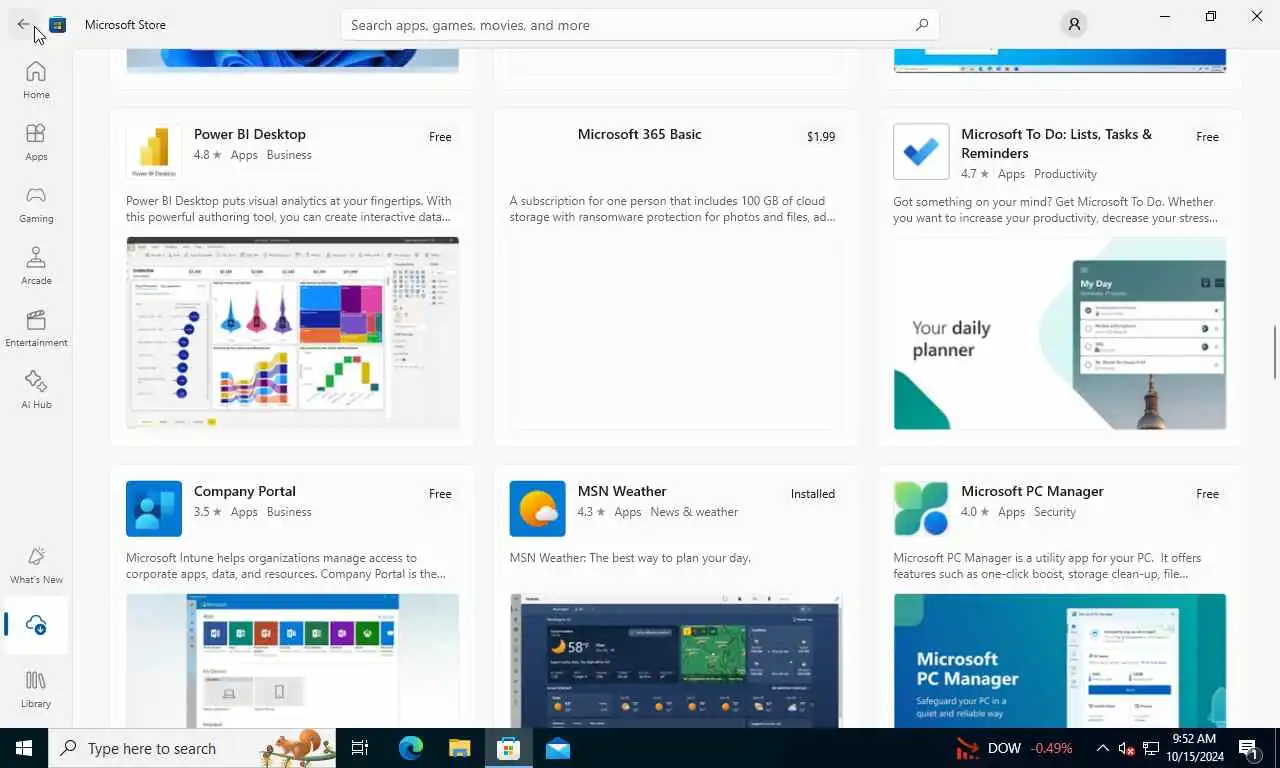Open the user profile account icon

pyautogui.click(x=1074, y=24)
